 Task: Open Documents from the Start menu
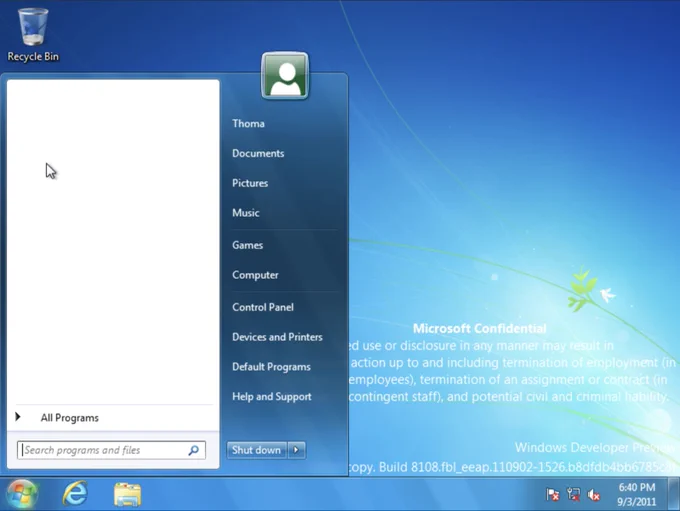point(258,154)
